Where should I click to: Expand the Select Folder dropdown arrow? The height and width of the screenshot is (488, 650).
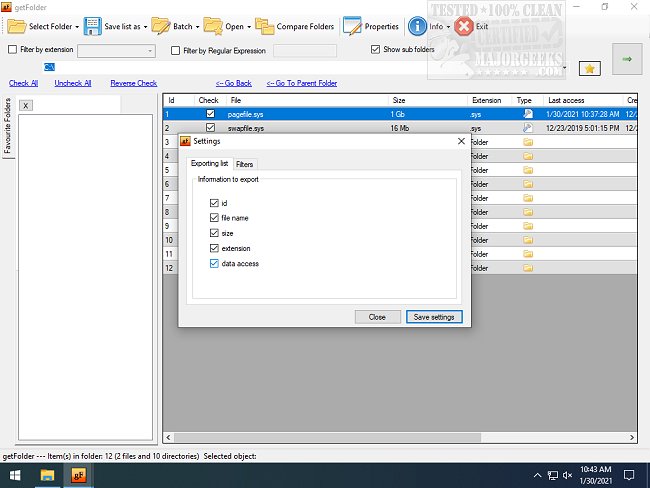click(x=77, y=27)
